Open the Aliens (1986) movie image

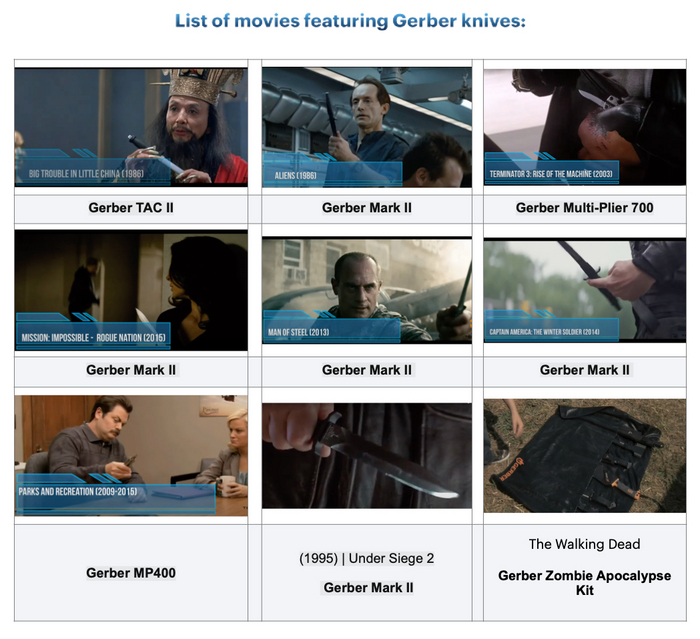pos(367,127)
